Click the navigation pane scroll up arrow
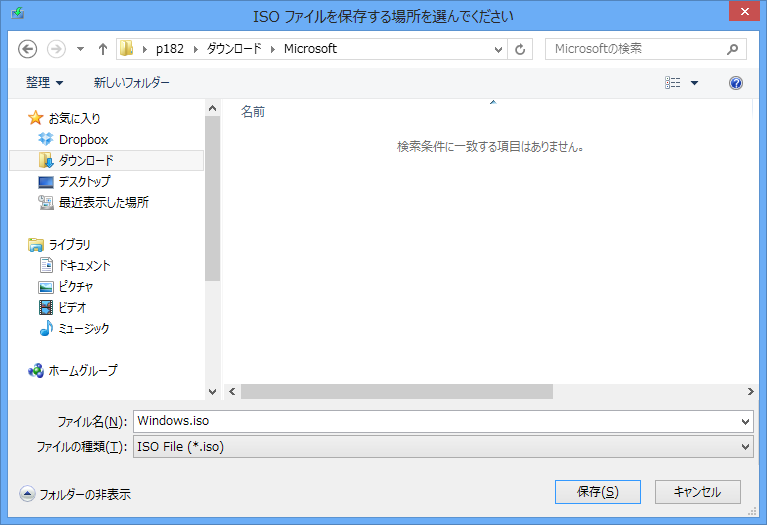 click(x=212, y=108)
